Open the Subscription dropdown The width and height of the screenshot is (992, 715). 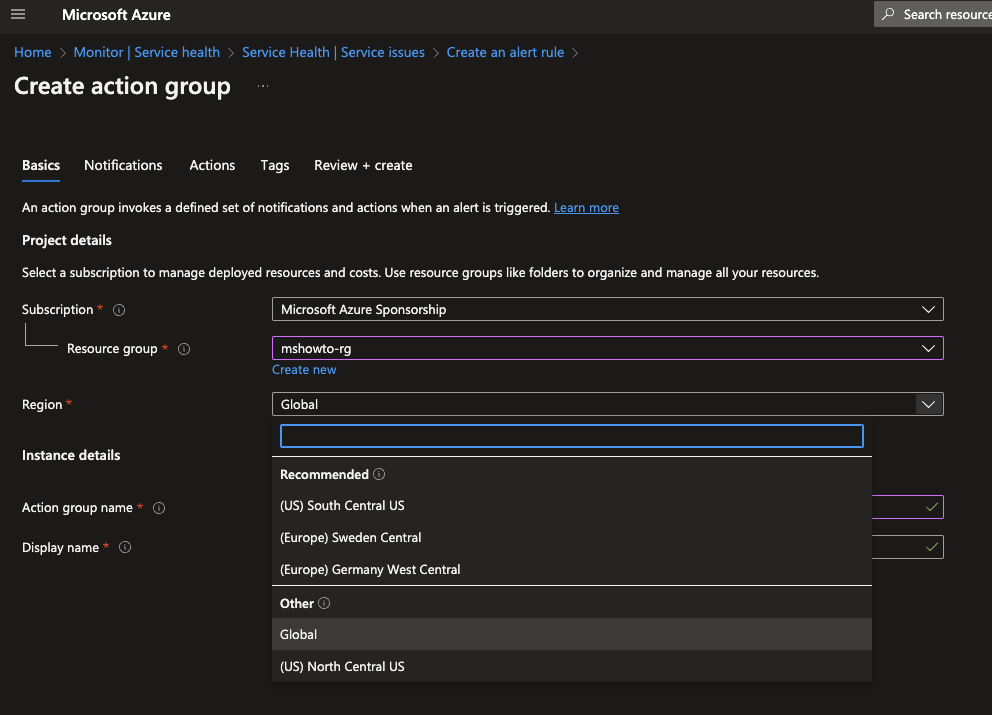607,309
